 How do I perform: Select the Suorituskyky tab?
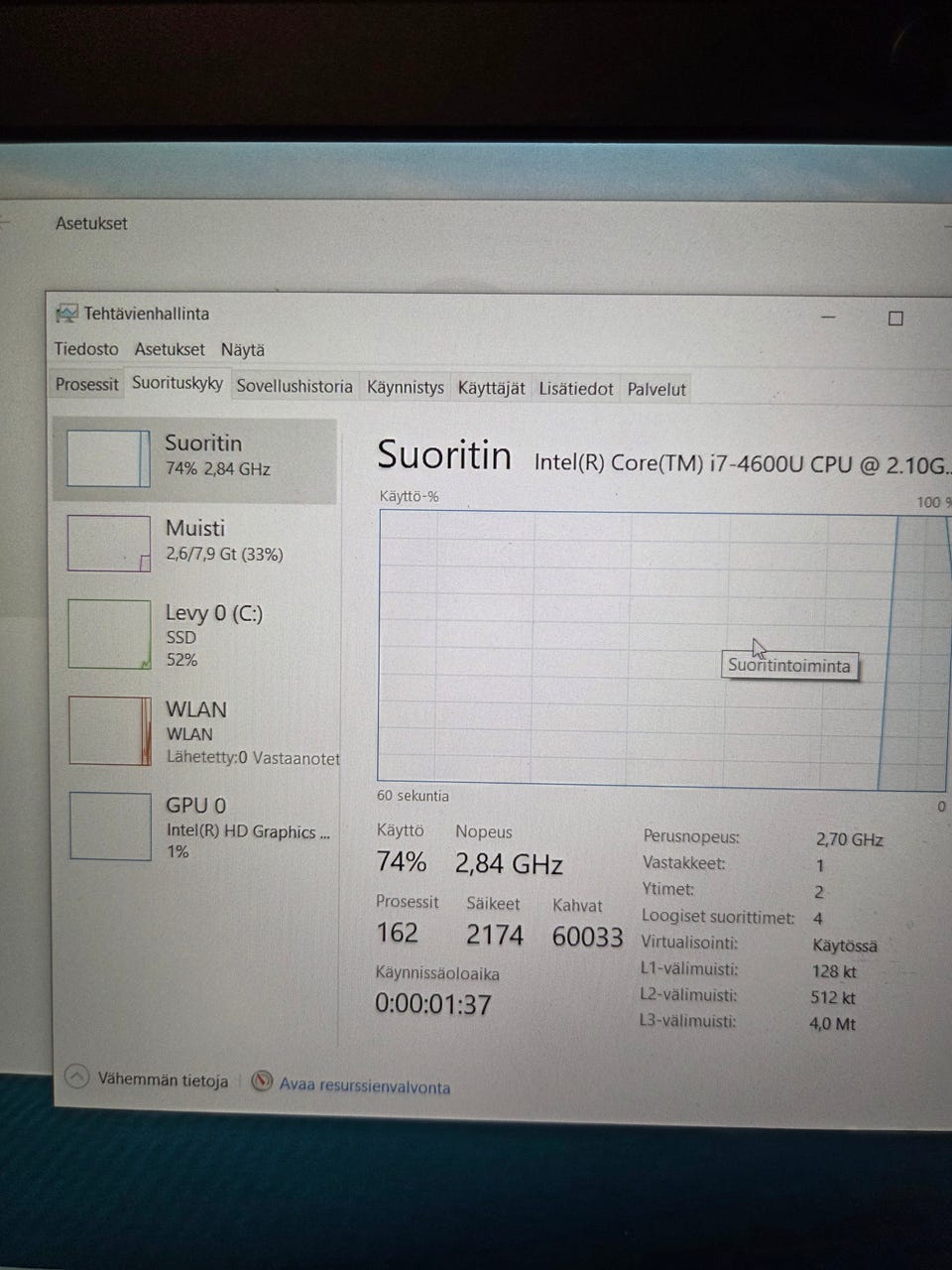[178, 383]
